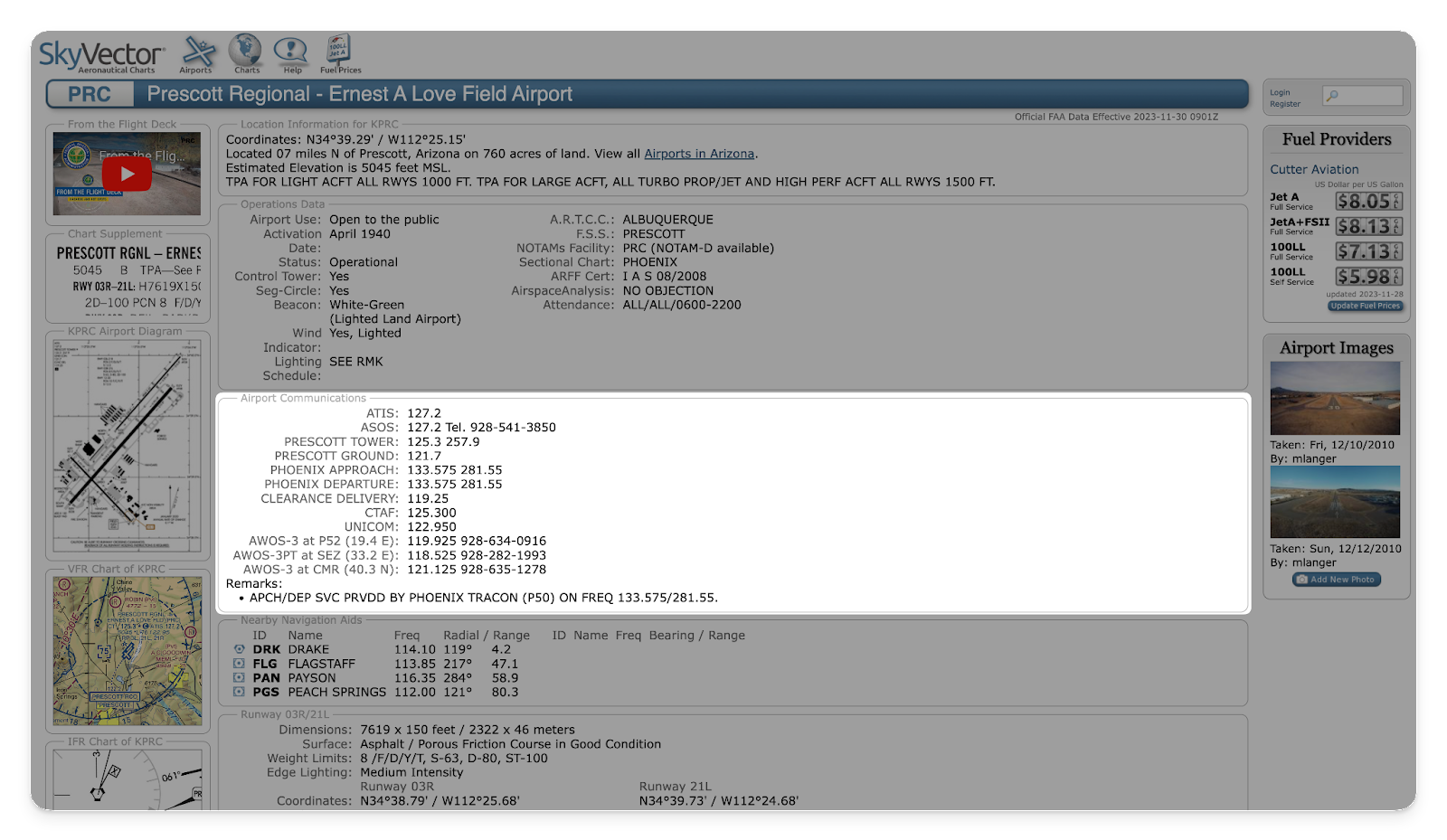The image size is (1447, 840).
Task: Click the Update Fuel Prices button
Action: point(1365,306)
